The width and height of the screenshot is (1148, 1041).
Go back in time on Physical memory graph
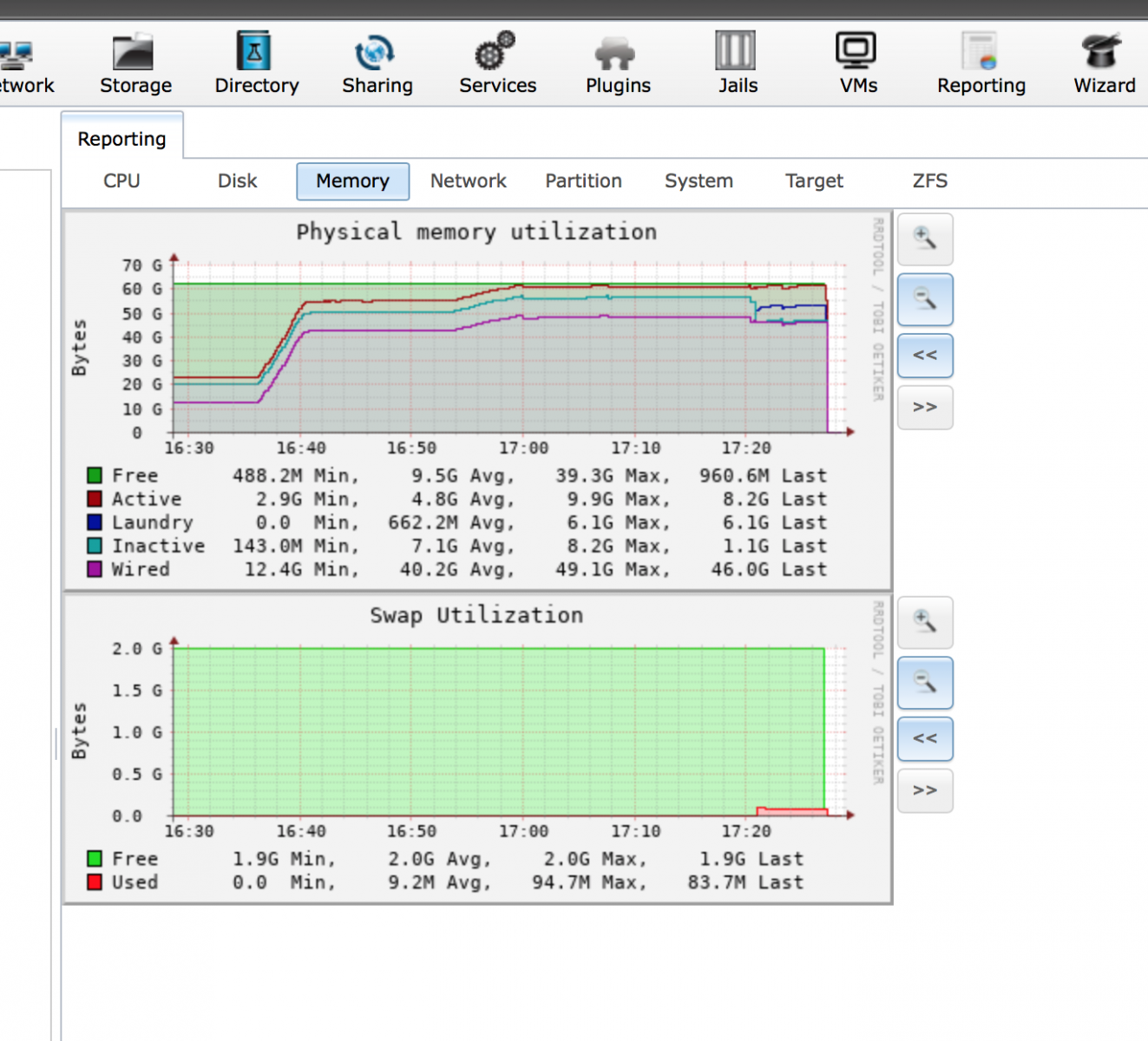[925, 356]
